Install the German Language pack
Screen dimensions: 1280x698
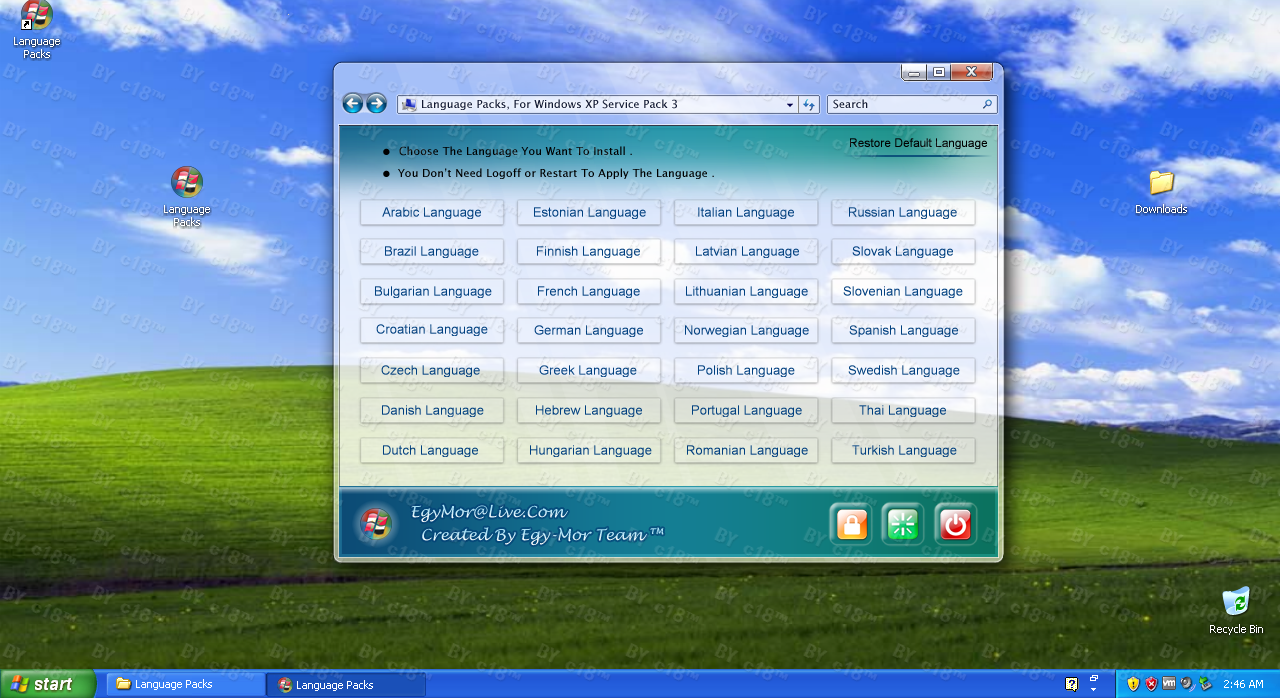coord(589,330)
